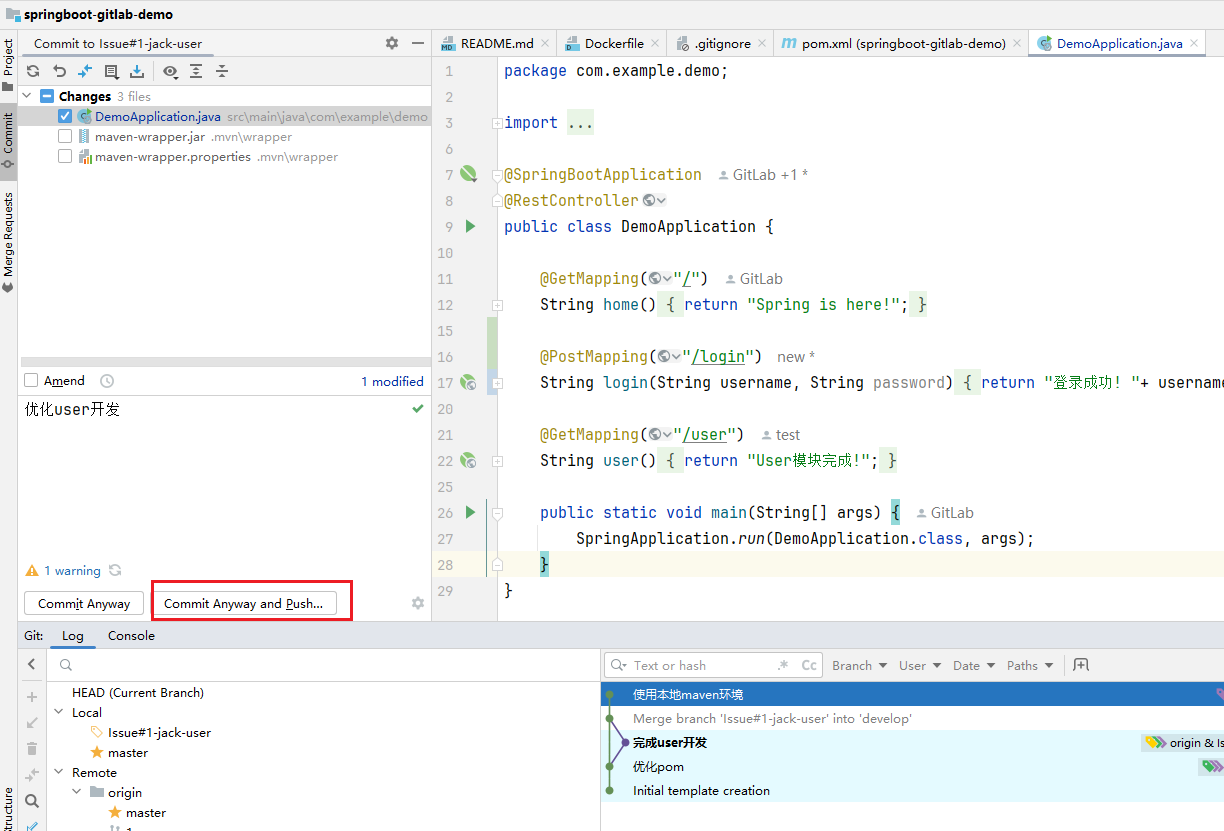This screenshot has height=831, width=1224.
Task: Click the endpoint gutter icon on line 22
Action: click(468, 460)
